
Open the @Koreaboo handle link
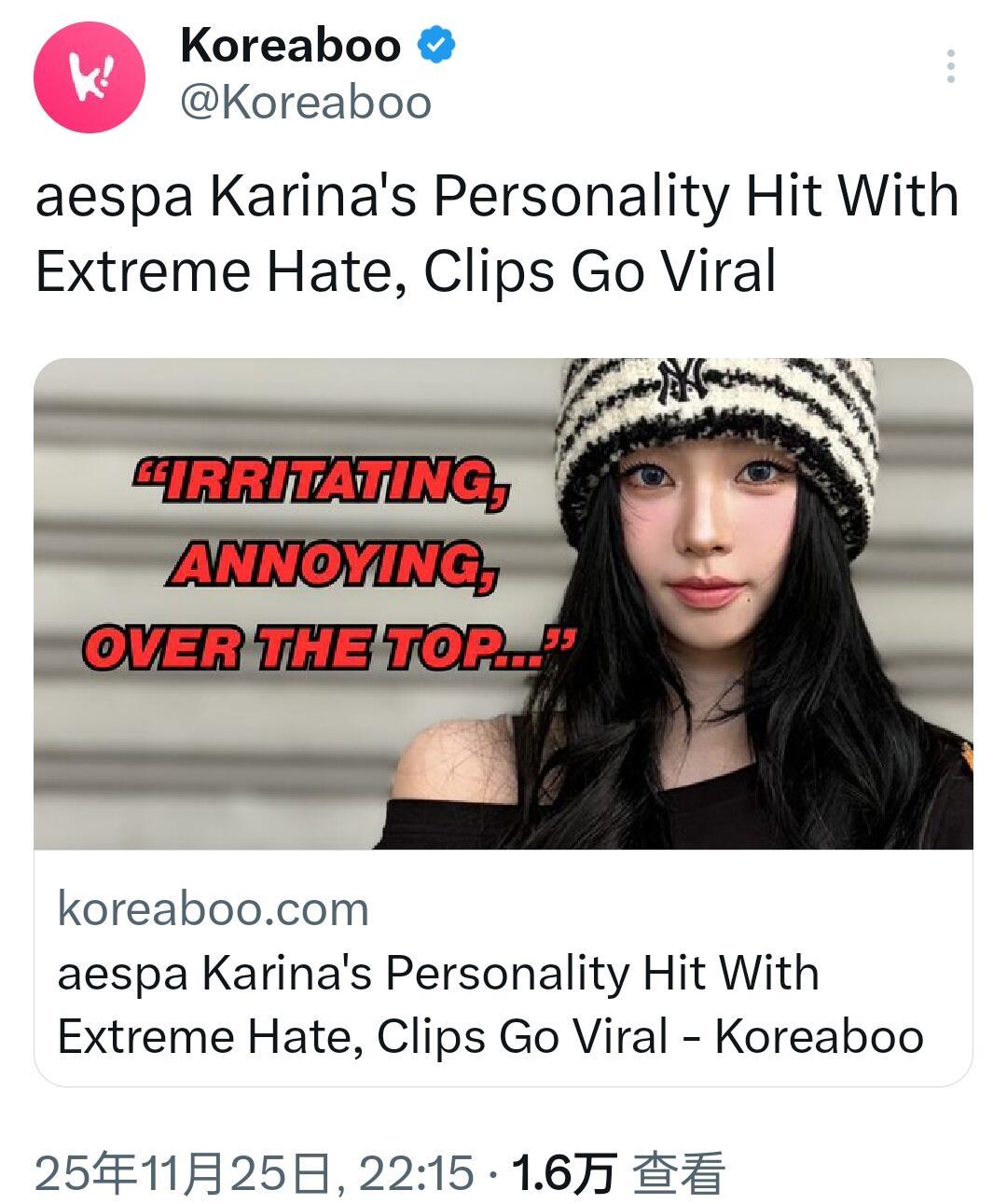306,103
